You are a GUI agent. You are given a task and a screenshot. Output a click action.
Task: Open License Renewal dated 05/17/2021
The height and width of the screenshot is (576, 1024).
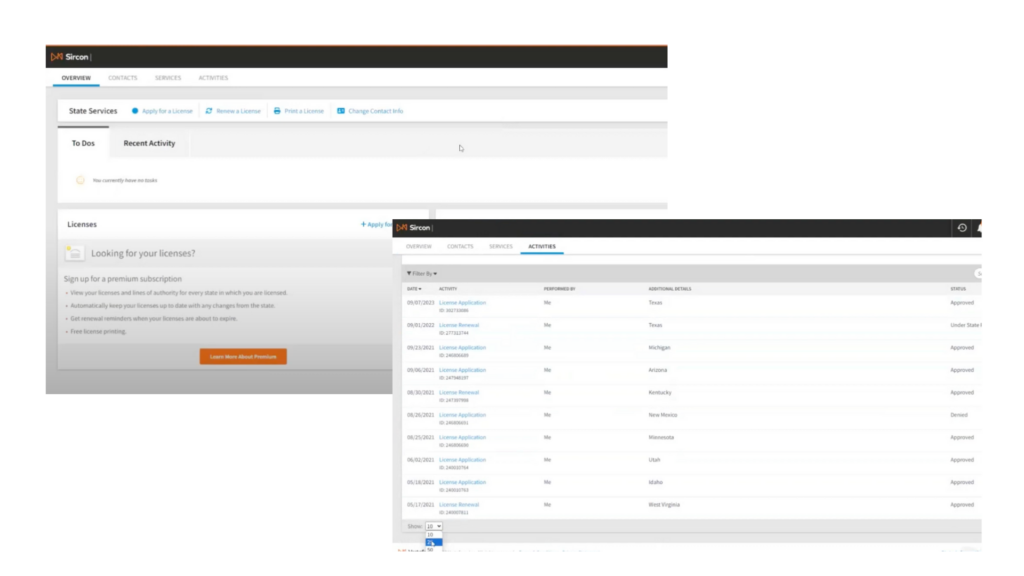click(459, 505)
